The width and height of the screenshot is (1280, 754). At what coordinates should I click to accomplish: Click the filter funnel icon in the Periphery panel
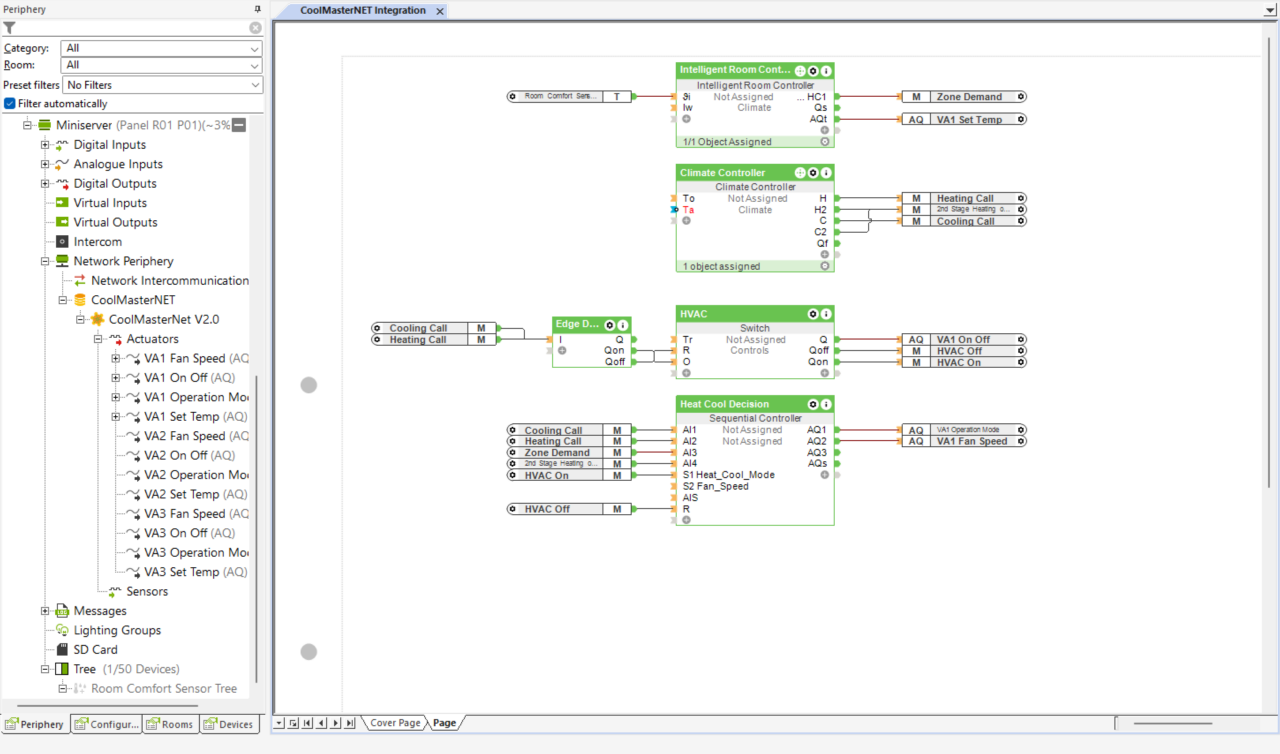click(x=10, y=28)
